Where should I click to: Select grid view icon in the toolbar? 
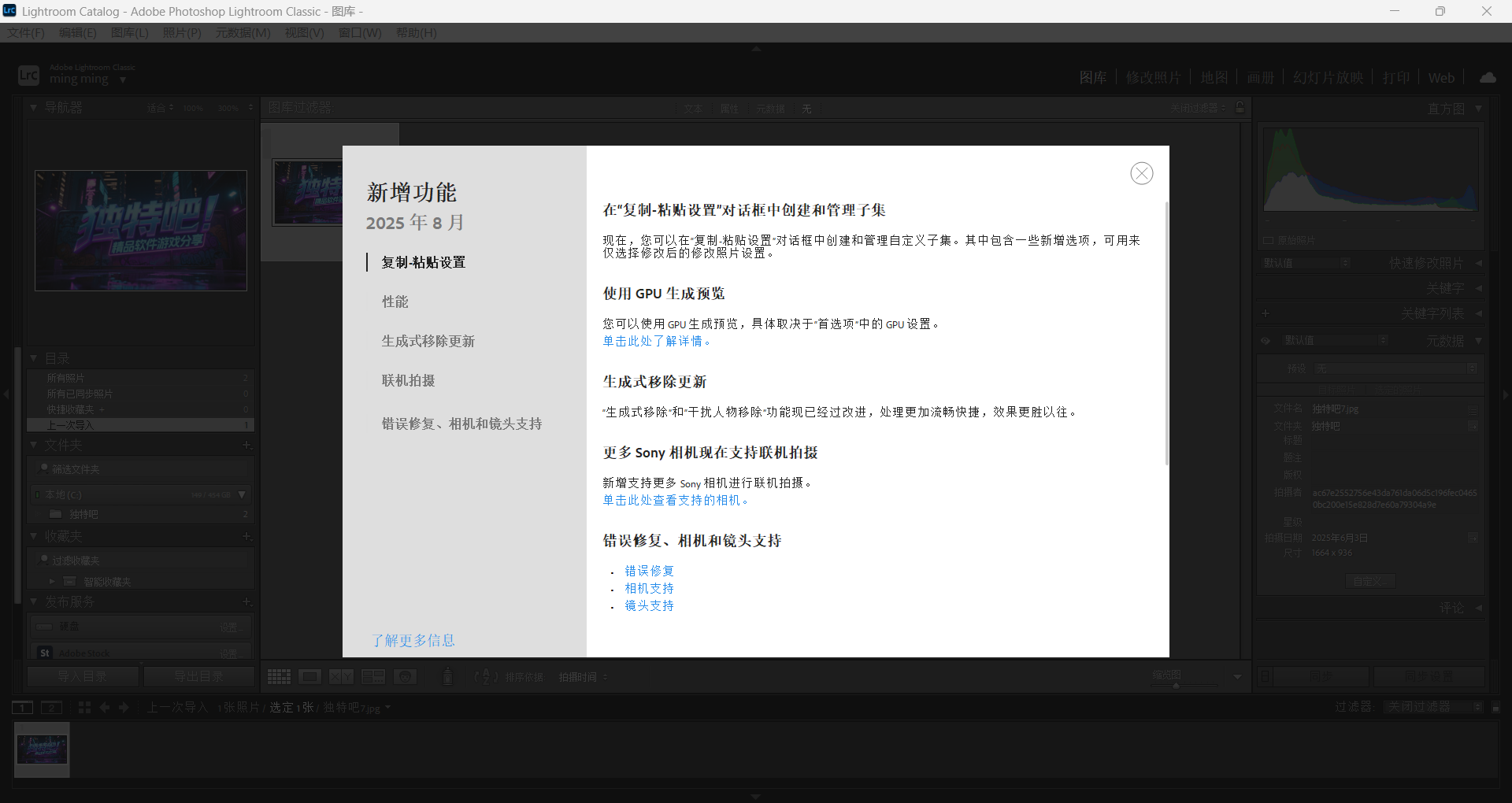279,677
